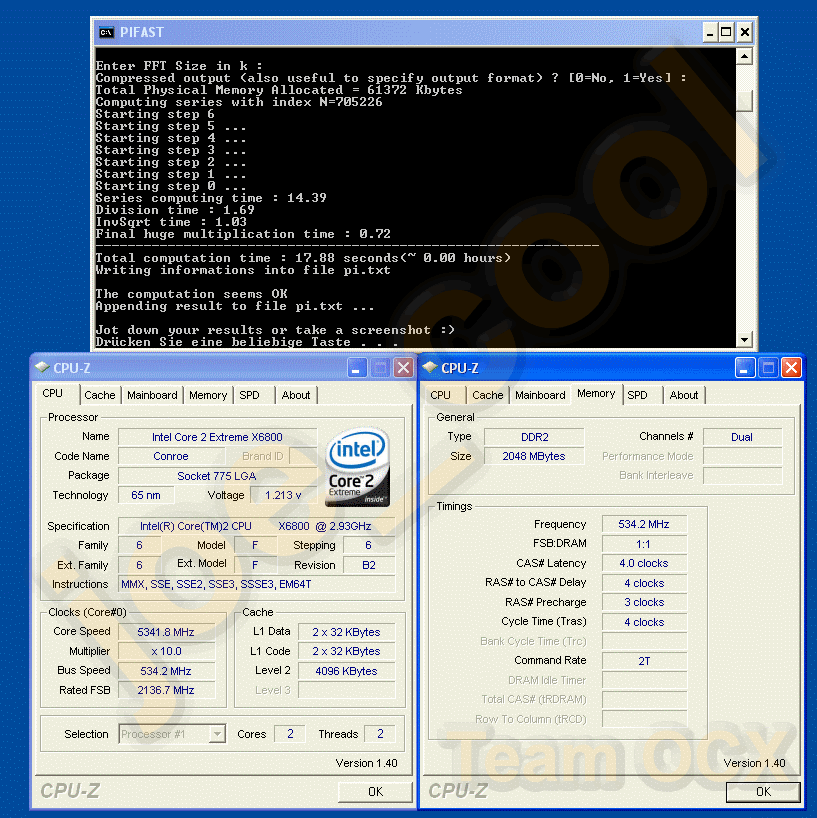Click the Voltage value 1.213 v
Viewport: 817px width, 818px height.
[283, 495]
